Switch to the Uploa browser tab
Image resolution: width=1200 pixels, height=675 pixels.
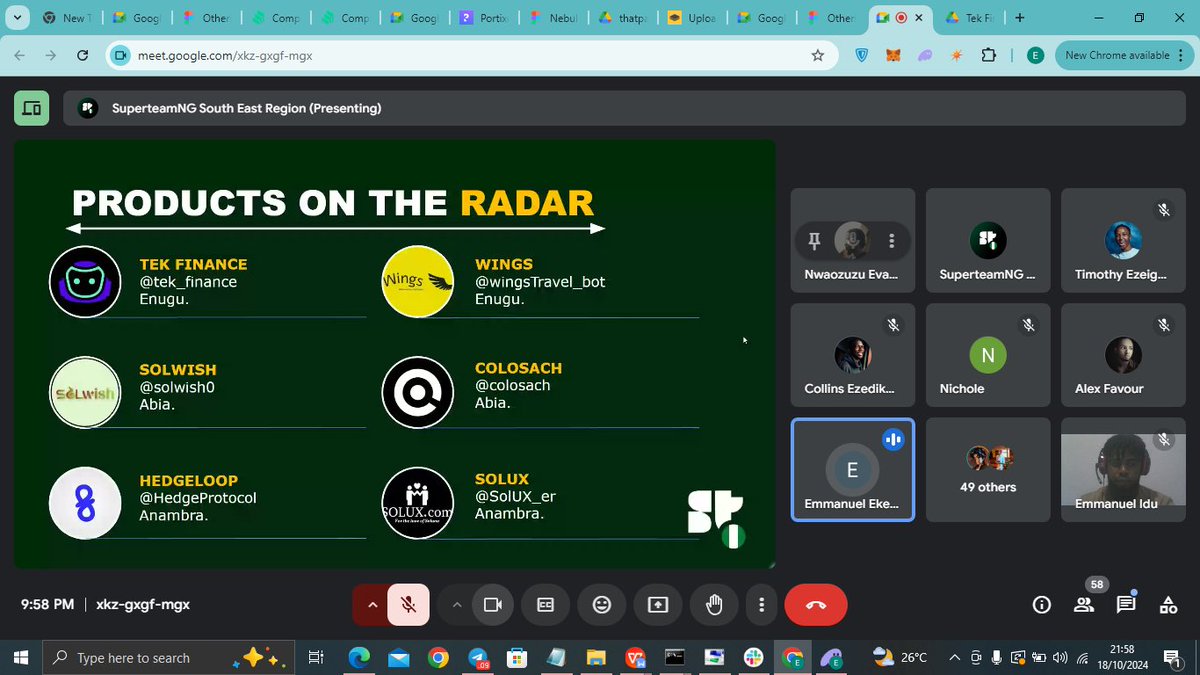[692, 18]
